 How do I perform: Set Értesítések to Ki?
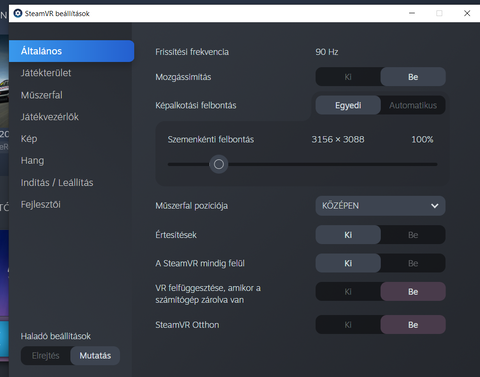(x=348, y=235)
